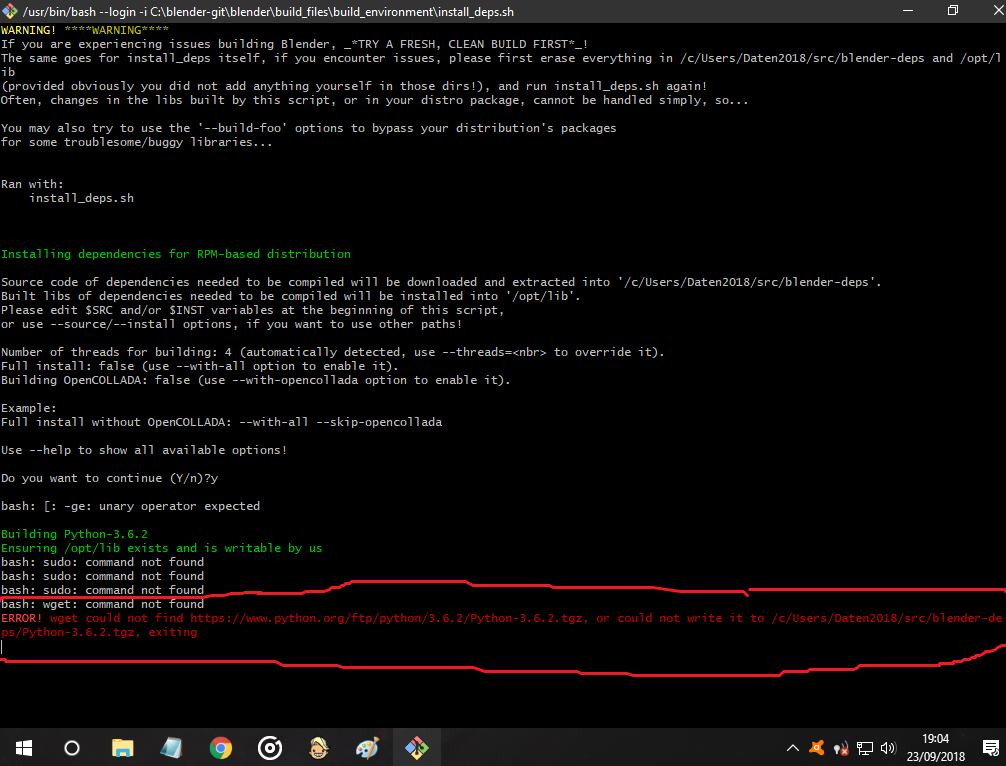This screenshot has height=766, width=1006.
Task: Open the Windows Start menu
Action: click(x=24, y=748)
